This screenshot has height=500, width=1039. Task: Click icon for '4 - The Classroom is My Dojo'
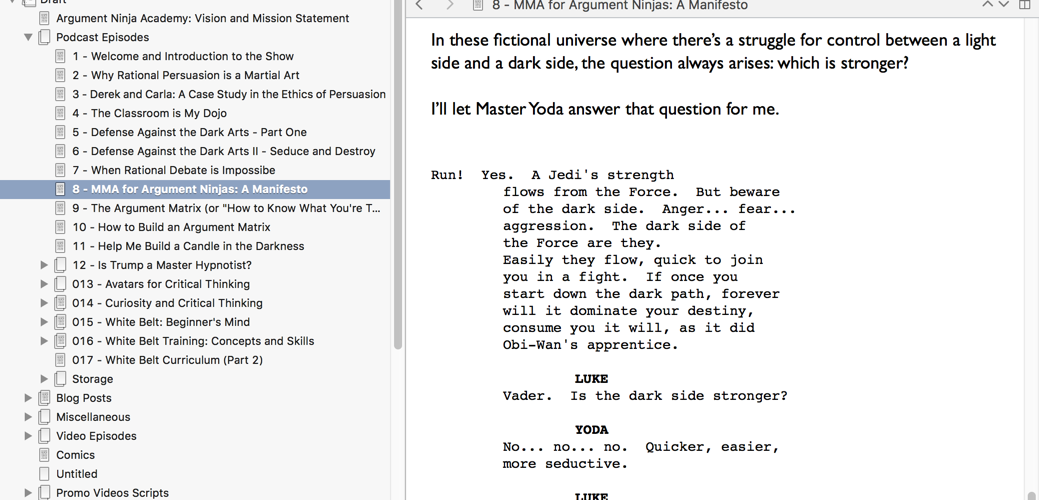click(x=61, y=113)
